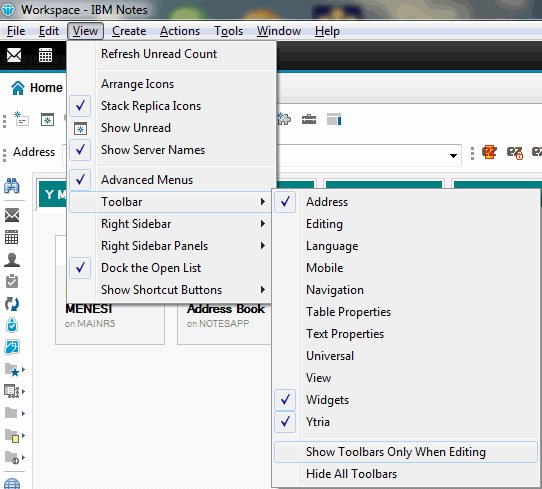
Task: Toggle Stack Replica Icons checkmark
Action: [x=171, y=106]
